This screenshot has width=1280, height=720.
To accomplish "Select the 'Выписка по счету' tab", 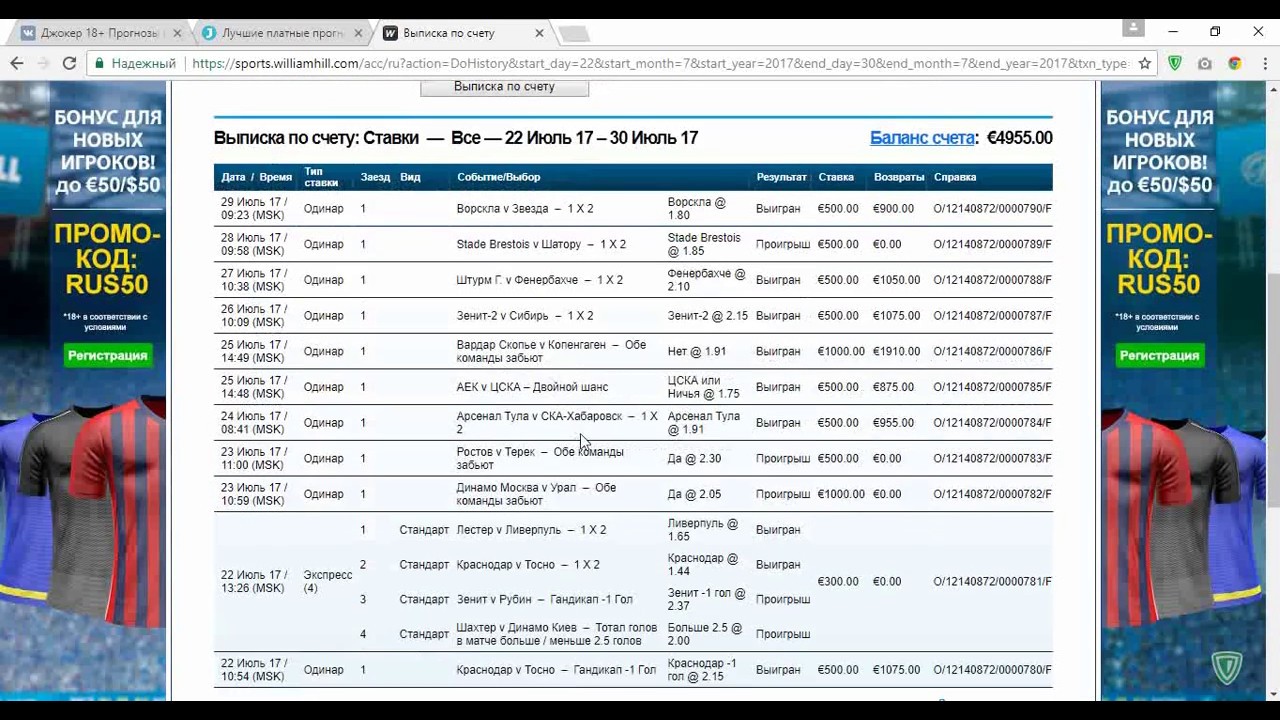I will pyautogui.click(x=460, y=33).
